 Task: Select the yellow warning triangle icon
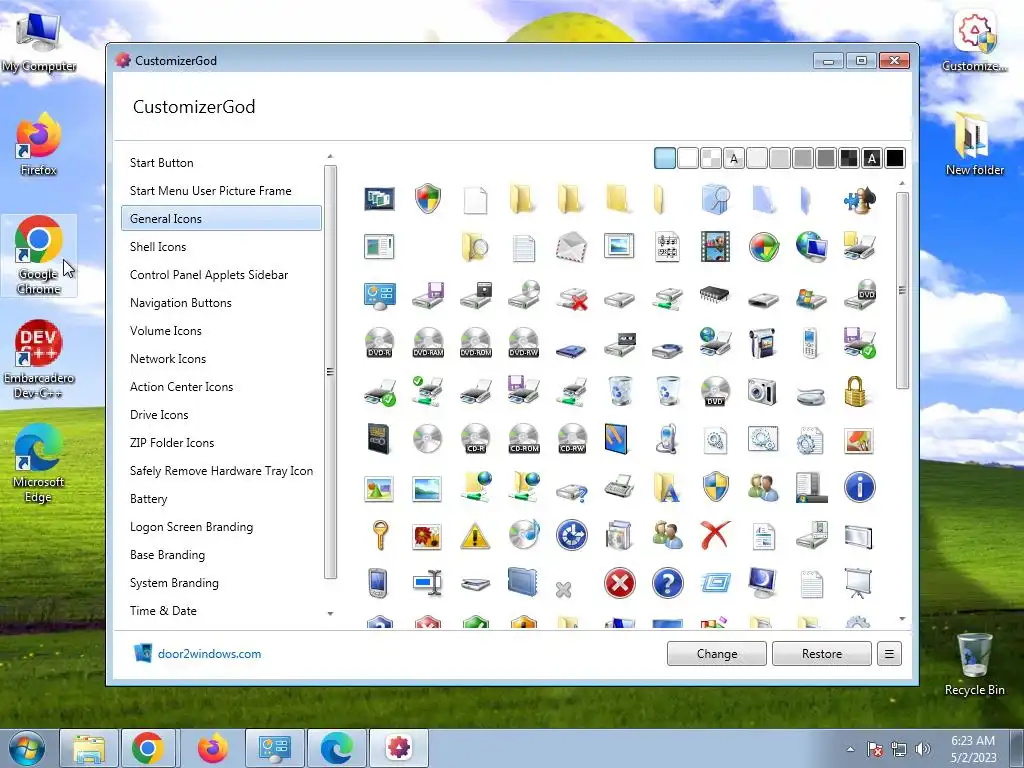[x=475, y=536]
